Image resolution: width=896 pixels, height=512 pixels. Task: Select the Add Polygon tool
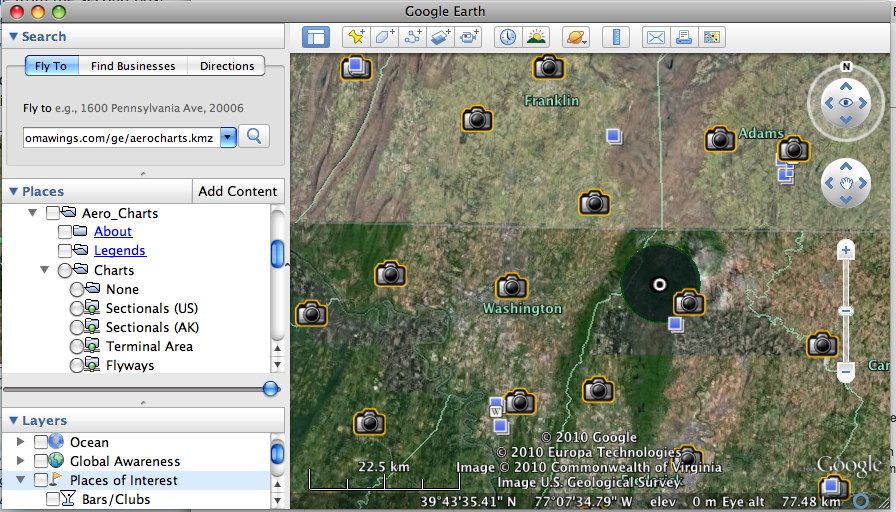point(384,37)
